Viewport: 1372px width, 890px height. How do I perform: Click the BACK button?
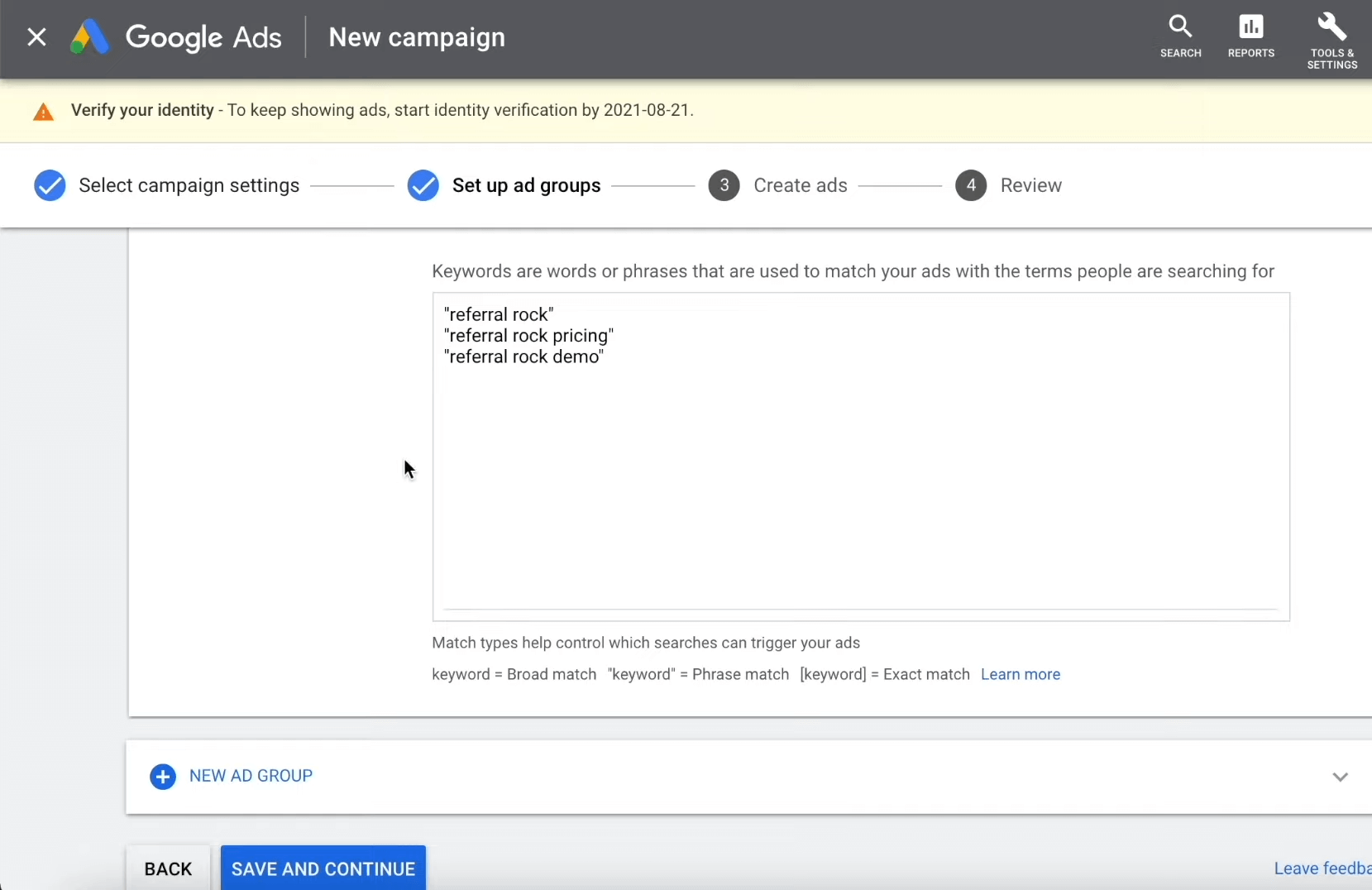pyautogui.click(x=168, y=868)
